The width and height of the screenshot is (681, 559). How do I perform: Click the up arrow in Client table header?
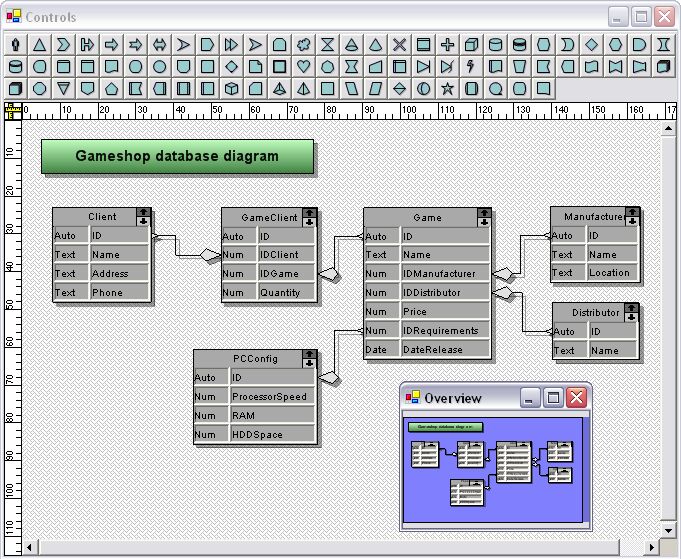point(144,213)
